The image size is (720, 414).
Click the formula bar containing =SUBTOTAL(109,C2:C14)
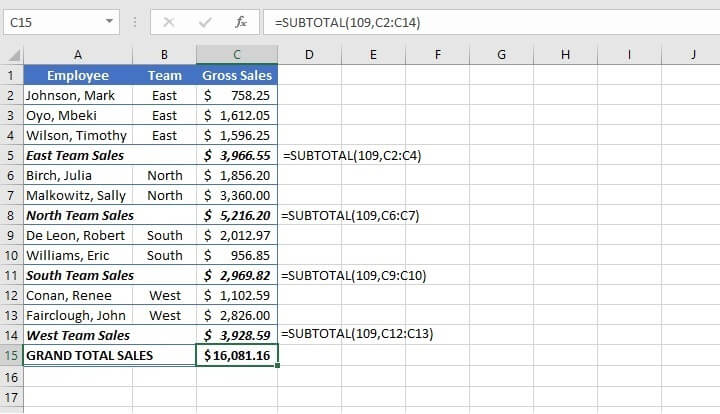pyautogui.click(x=491, y=22)
